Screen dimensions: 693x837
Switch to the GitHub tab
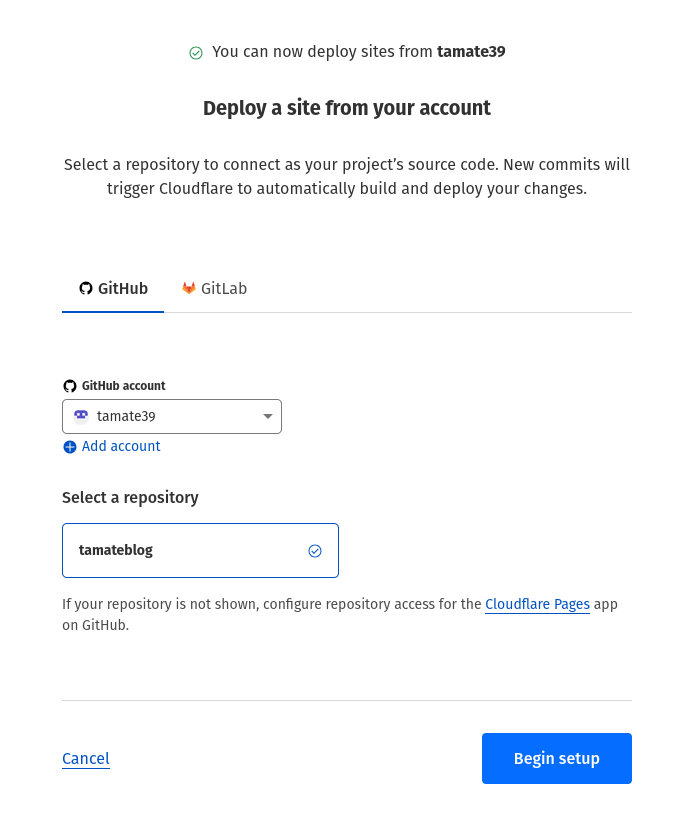tap(113, 289)
